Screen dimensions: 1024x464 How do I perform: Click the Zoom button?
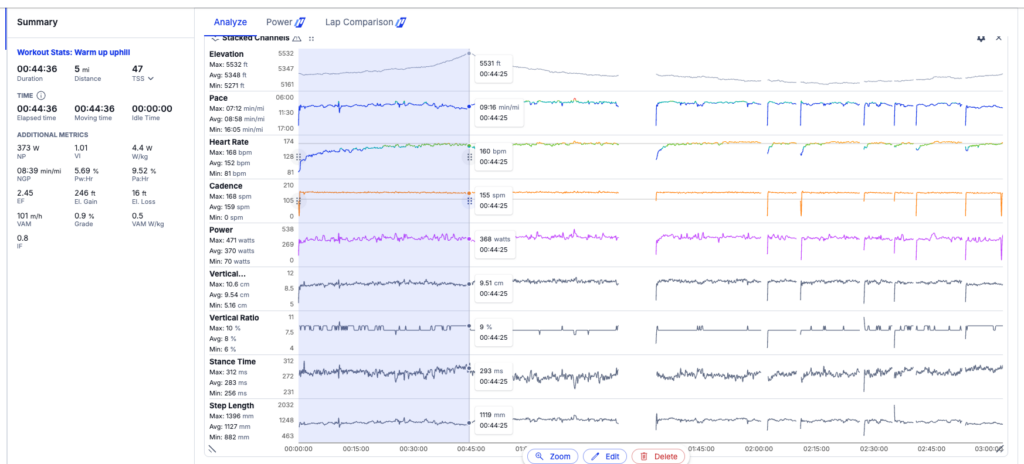click(x=552, y=456)
